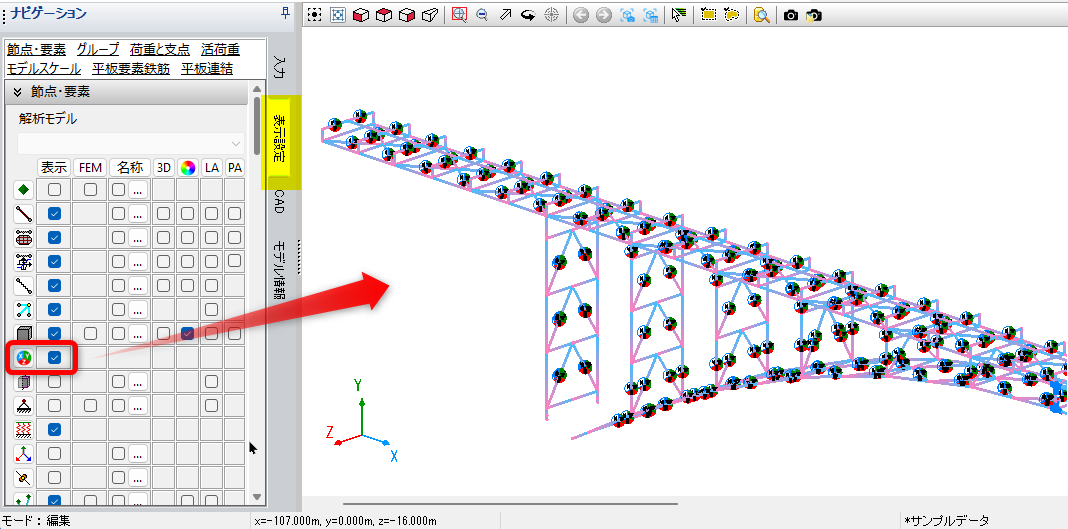Screen dimensions: 1068x529
Task: Select the first red-front cube view icon
Action: pos(361,14)
